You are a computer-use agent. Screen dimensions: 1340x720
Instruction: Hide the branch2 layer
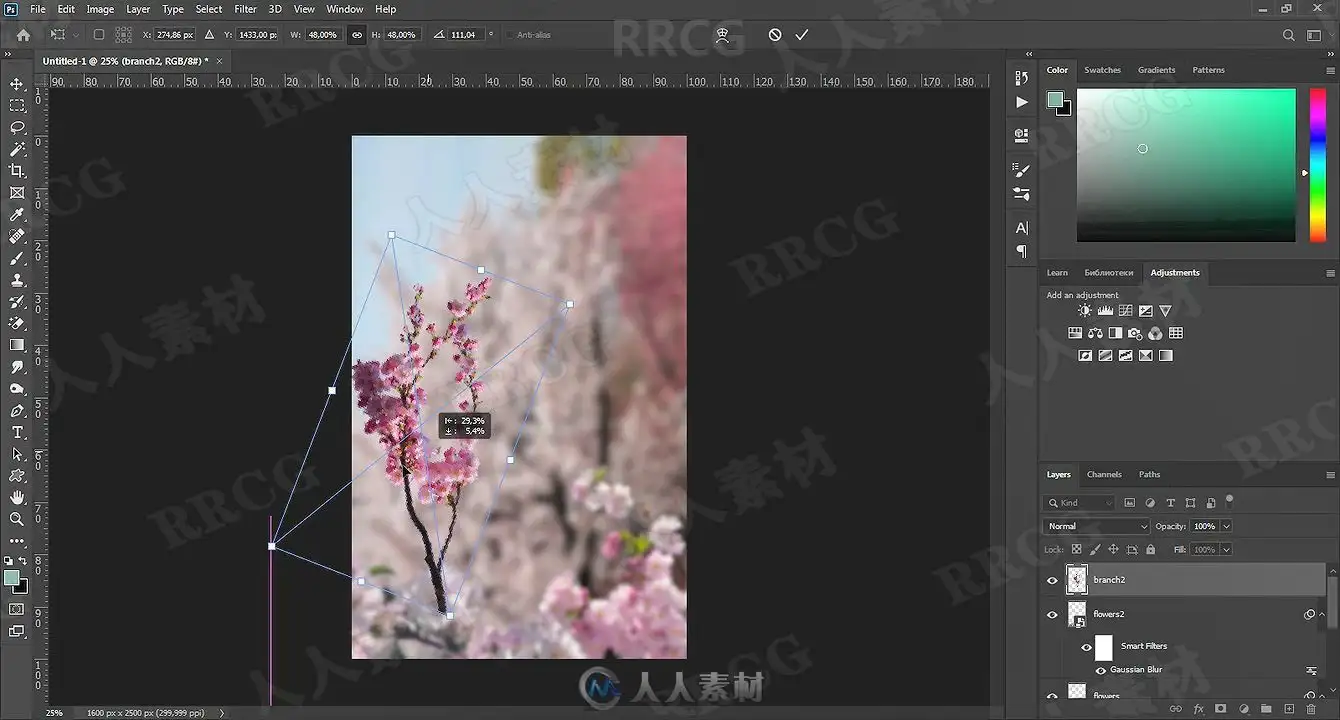pyautogui.click(x=1052, y=580)
